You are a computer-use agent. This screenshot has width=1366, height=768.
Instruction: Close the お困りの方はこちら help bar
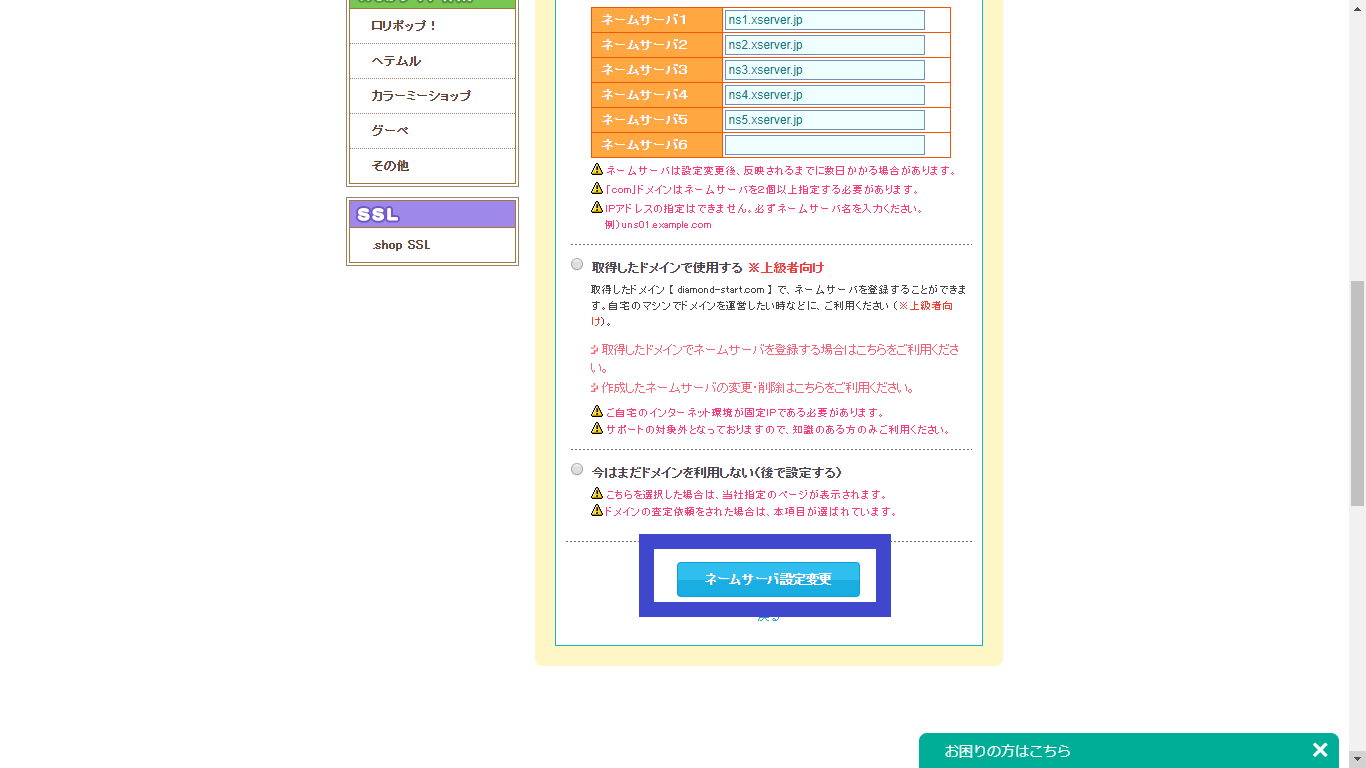1320,750
